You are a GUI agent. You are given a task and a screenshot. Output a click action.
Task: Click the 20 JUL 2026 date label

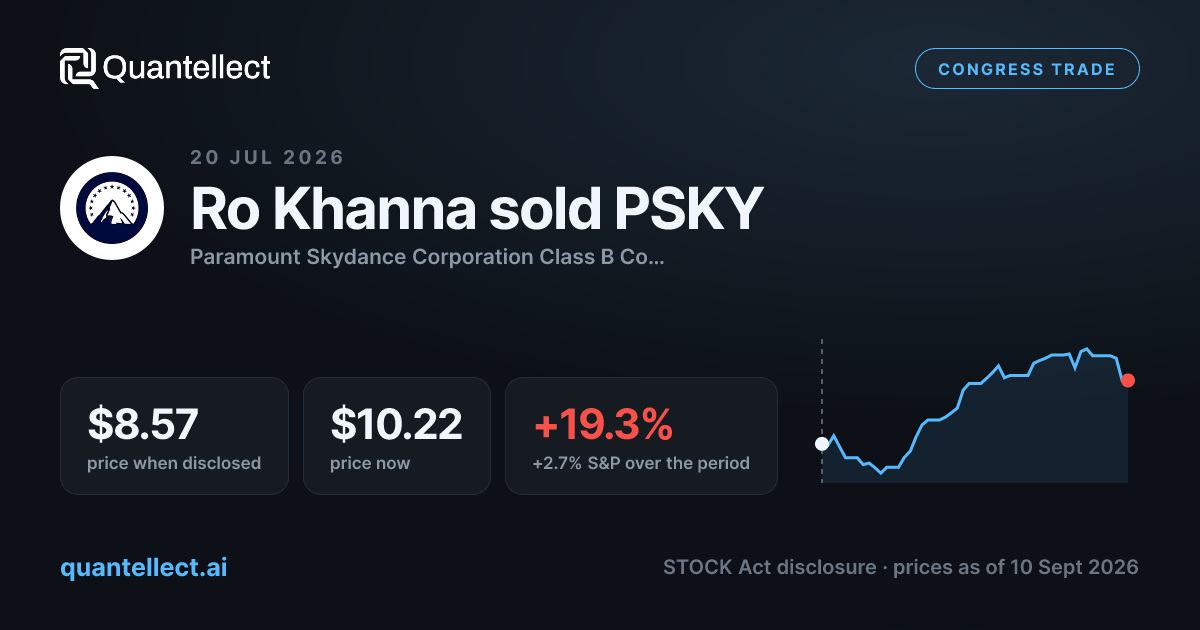click(267, 157)
